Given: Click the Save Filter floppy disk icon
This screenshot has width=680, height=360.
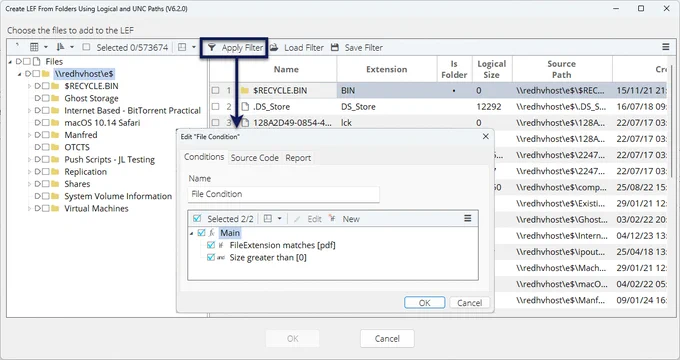Looking at the screenshot, I should pos(334,47).
